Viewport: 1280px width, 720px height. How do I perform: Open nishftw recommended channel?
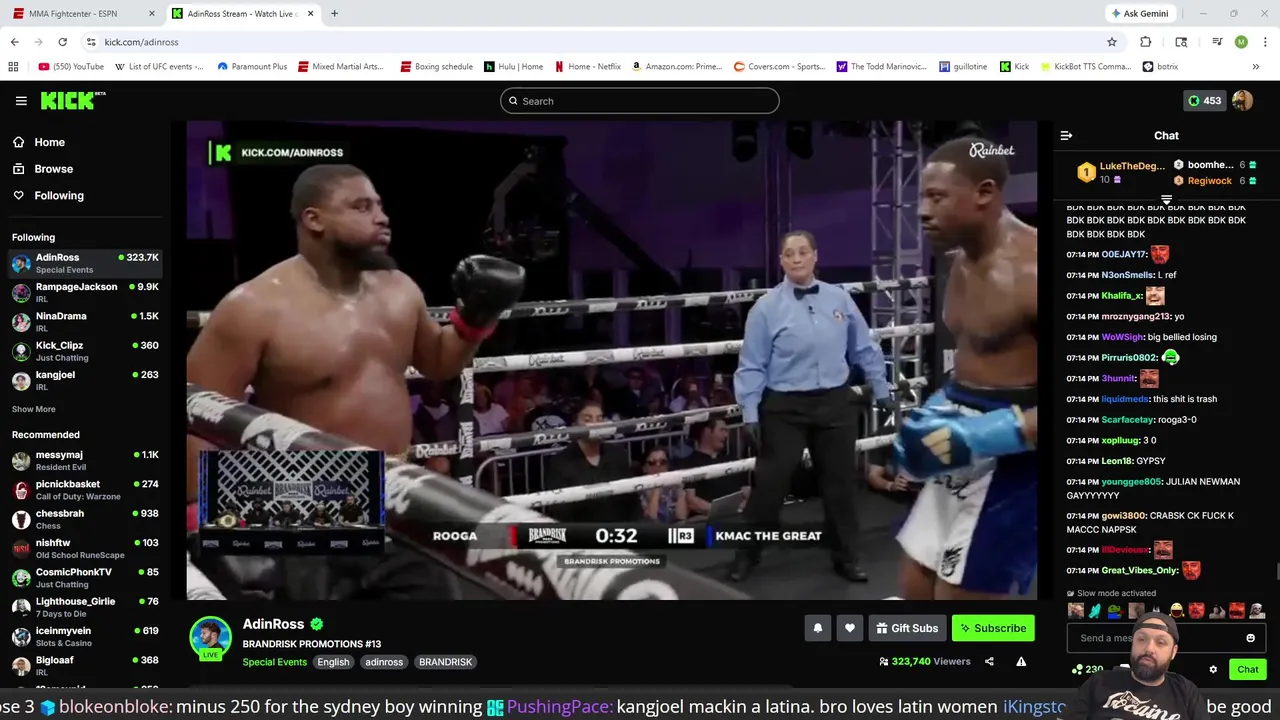tap(85, 548)
